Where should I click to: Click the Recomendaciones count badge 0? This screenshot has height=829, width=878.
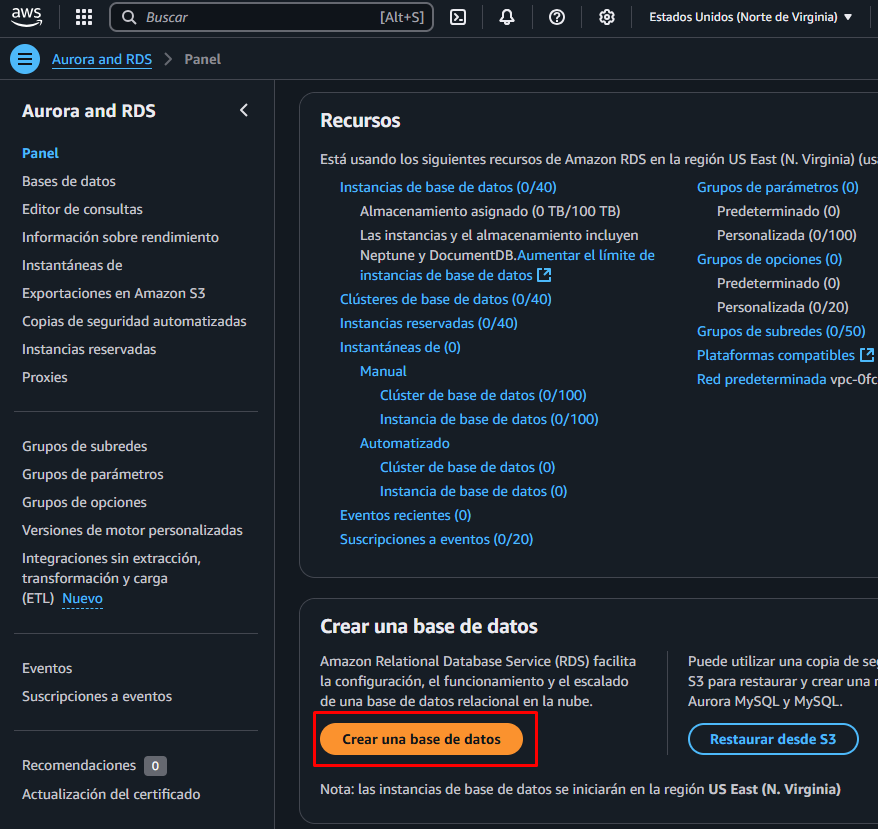tap(155, 766)
